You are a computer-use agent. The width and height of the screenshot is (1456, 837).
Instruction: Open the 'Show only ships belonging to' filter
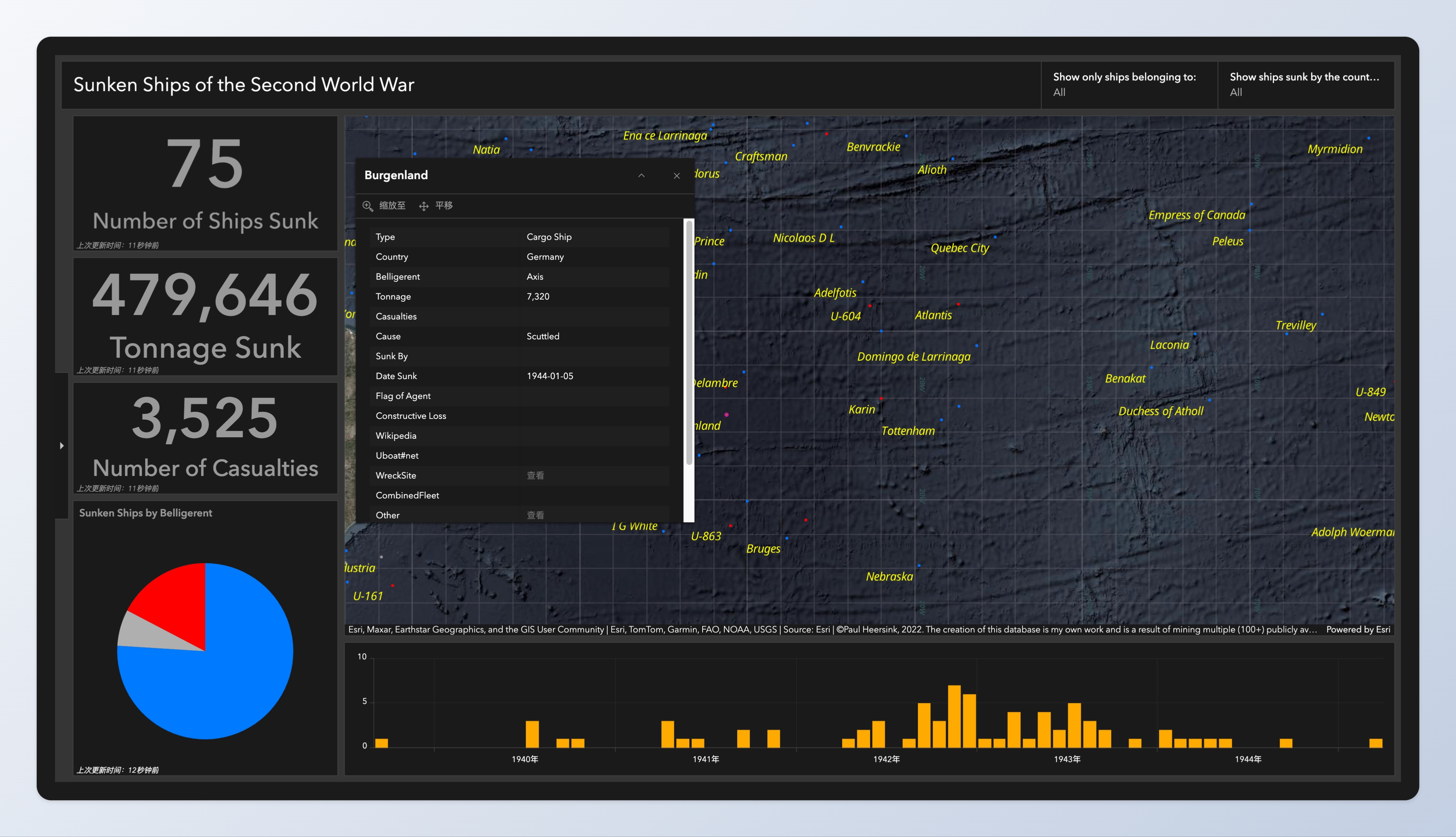1129,85
